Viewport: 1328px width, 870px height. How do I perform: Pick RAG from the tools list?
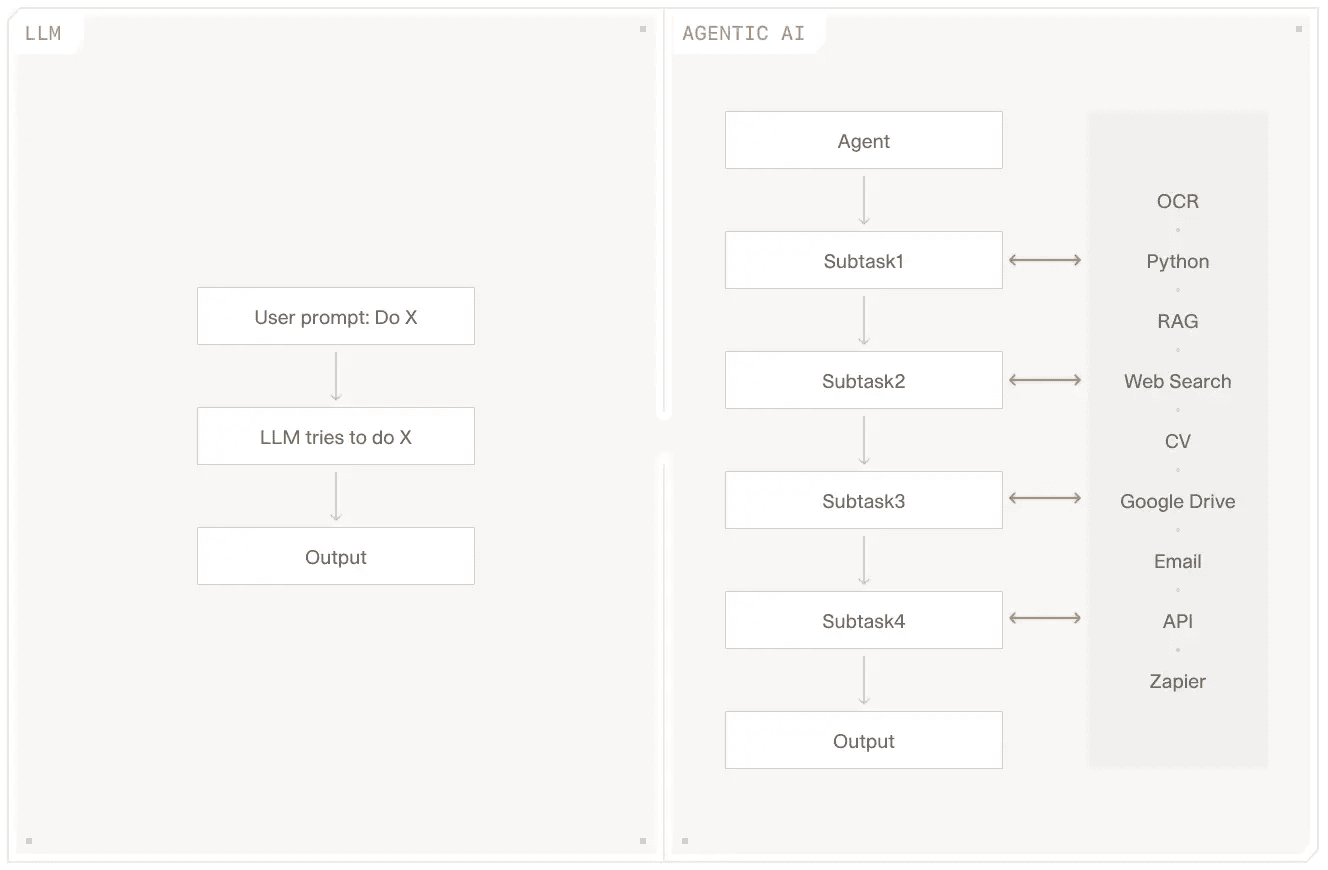point(1178,321)
